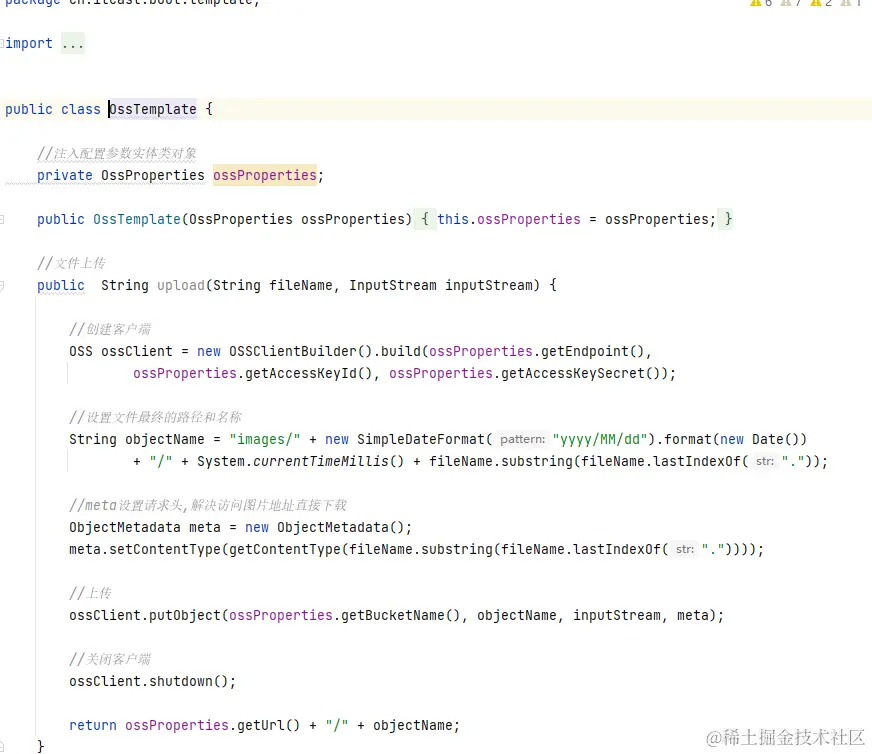872x754 pixels.
Task: Click SimpleDateFormat class reference
Action: point(420,439)
